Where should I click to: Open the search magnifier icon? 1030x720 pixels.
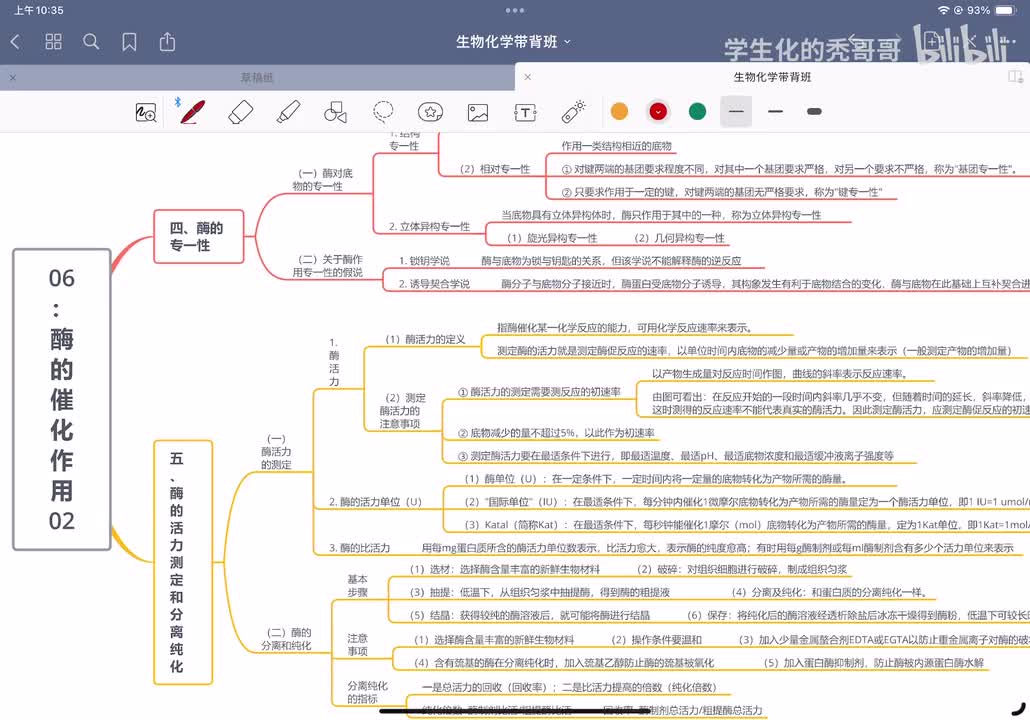(91, 42)
